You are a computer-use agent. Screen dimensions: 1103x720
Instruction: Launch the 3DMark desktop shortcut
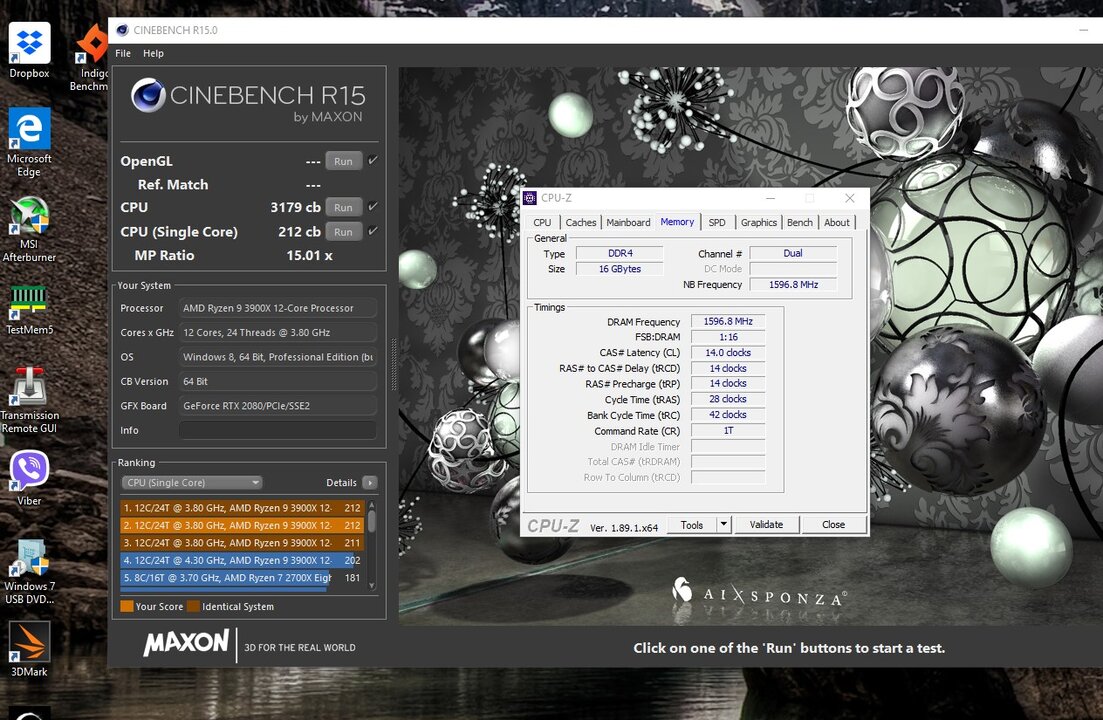(29, 649)
